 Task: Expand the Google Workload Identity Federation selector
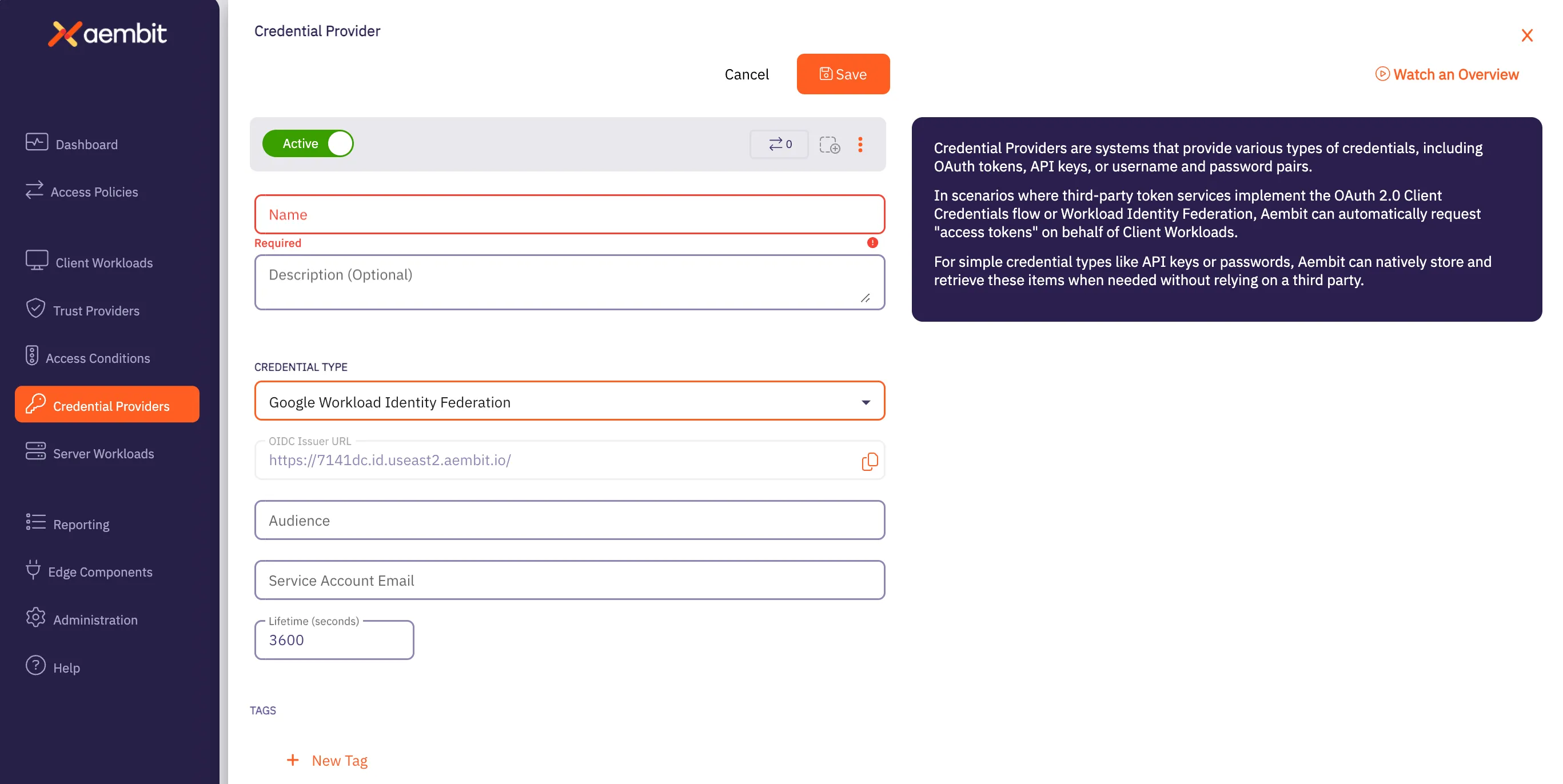(867, 401)
